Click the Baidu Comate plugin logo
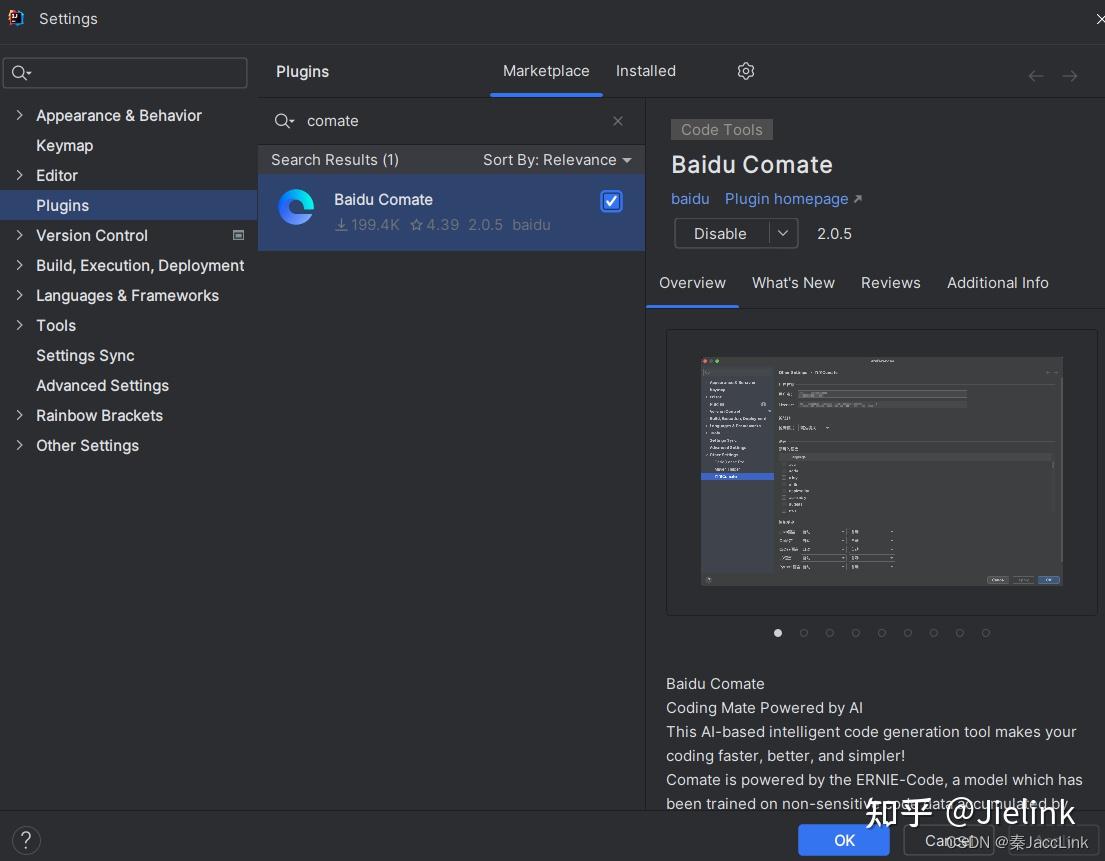Viewport: 1105px width, 861px height. coord(296,207)
